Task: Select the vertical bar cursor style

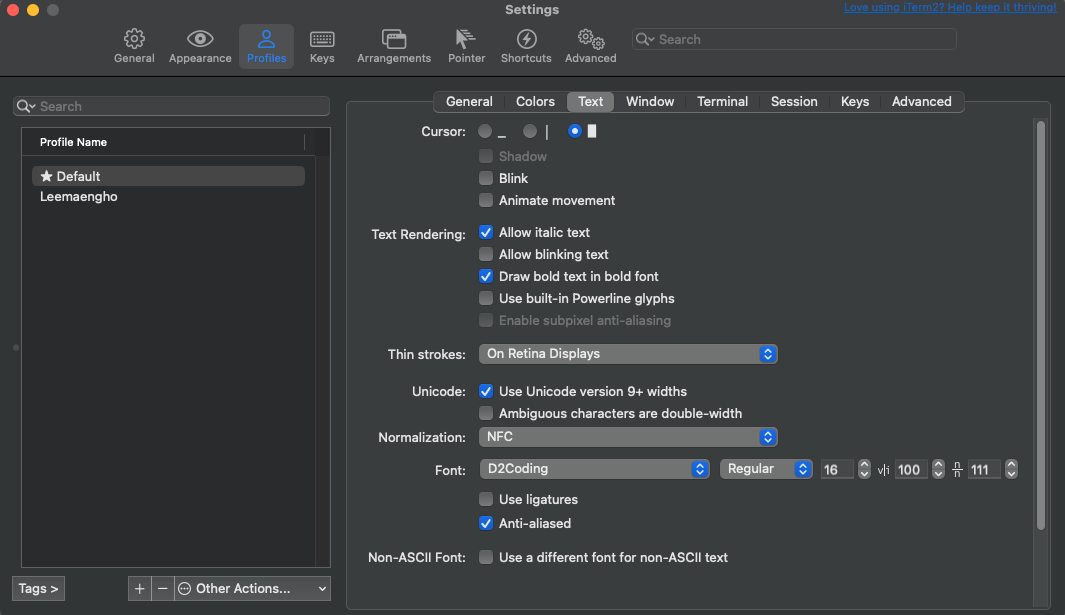Action: coord(530,131)
